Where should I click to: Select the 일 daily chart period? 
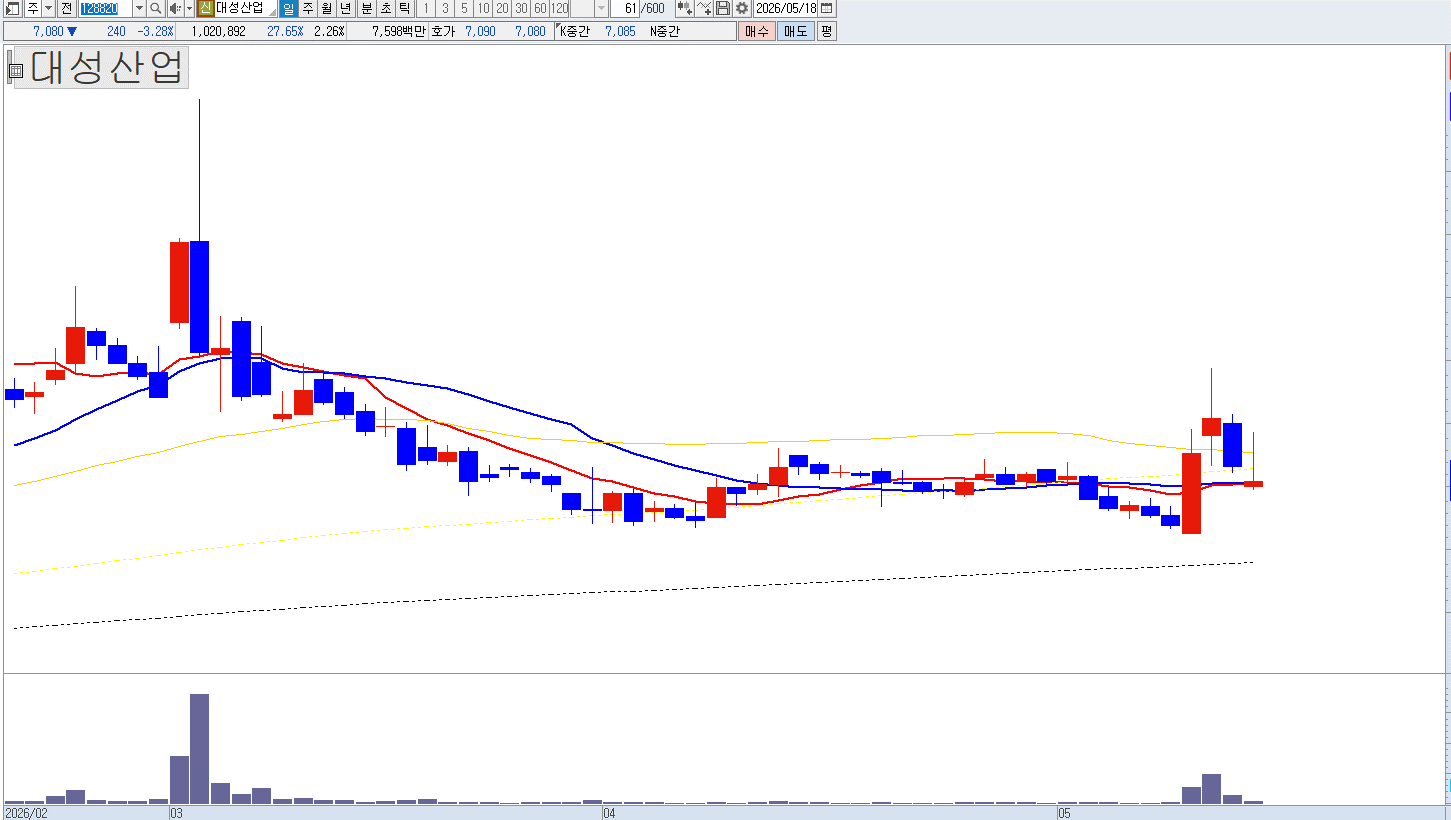tap(288, 8)
